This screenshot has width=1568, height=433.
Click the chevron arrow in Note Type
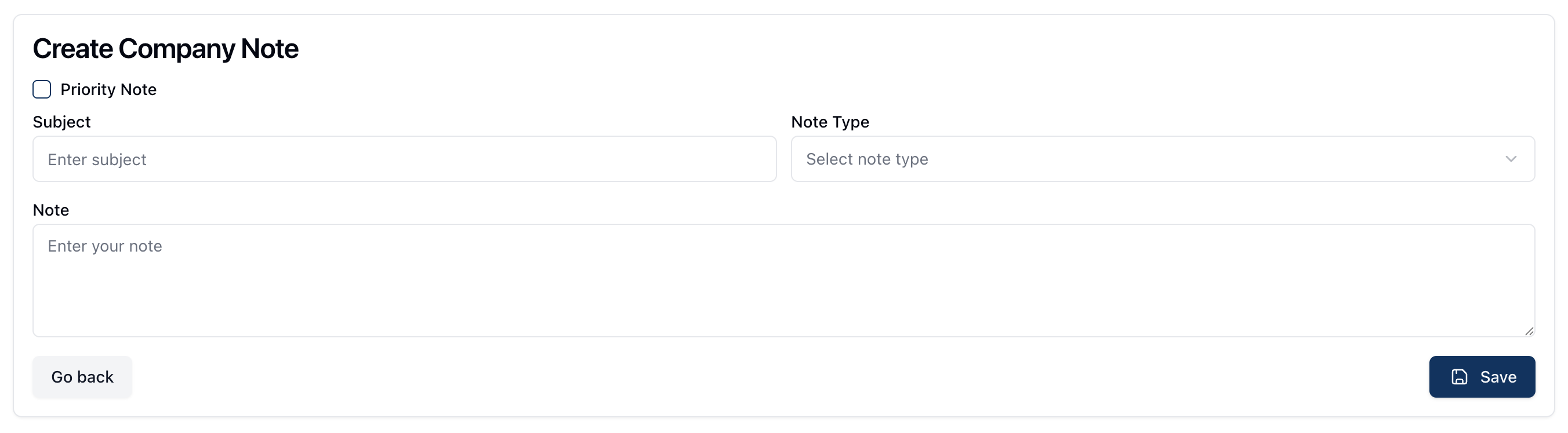tap(1510, 159)
